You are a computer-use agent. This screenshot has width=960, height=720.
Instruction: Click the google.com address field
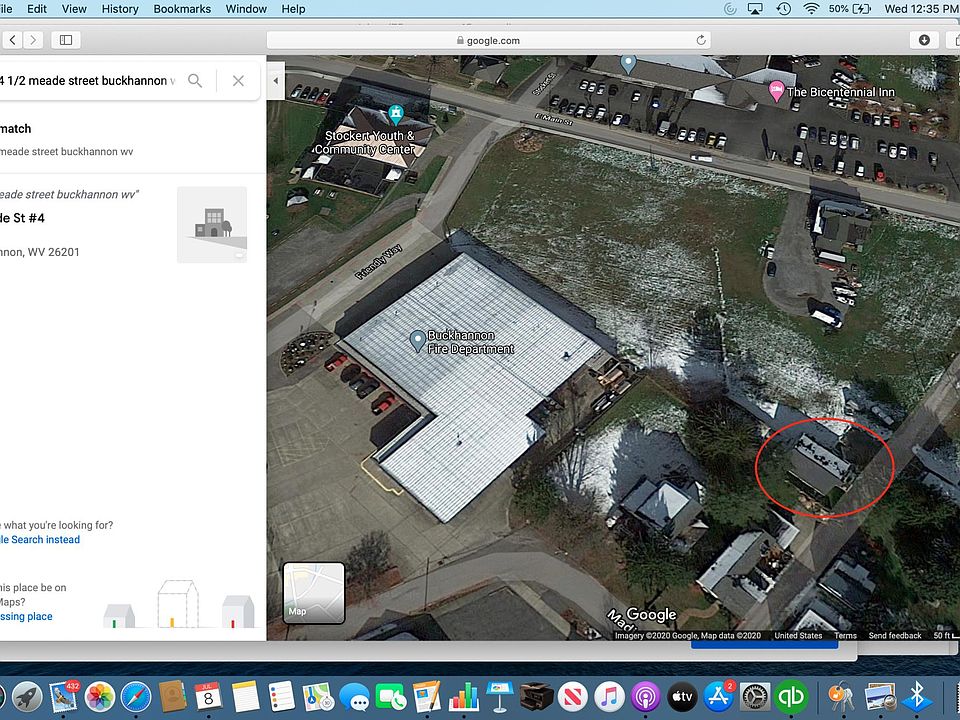pos(488,40)
